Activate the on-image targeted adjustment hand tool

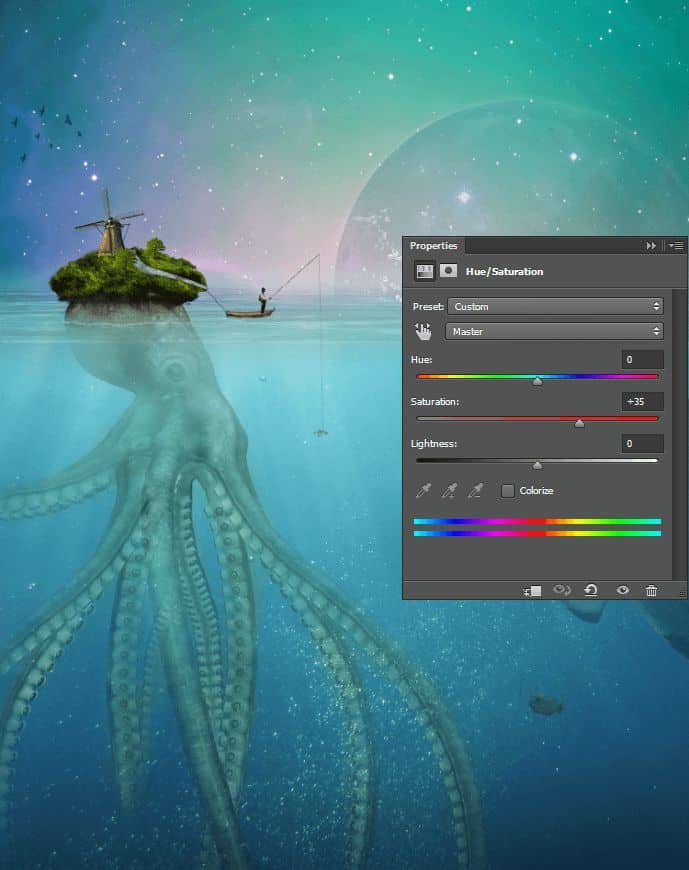point(423,331)
